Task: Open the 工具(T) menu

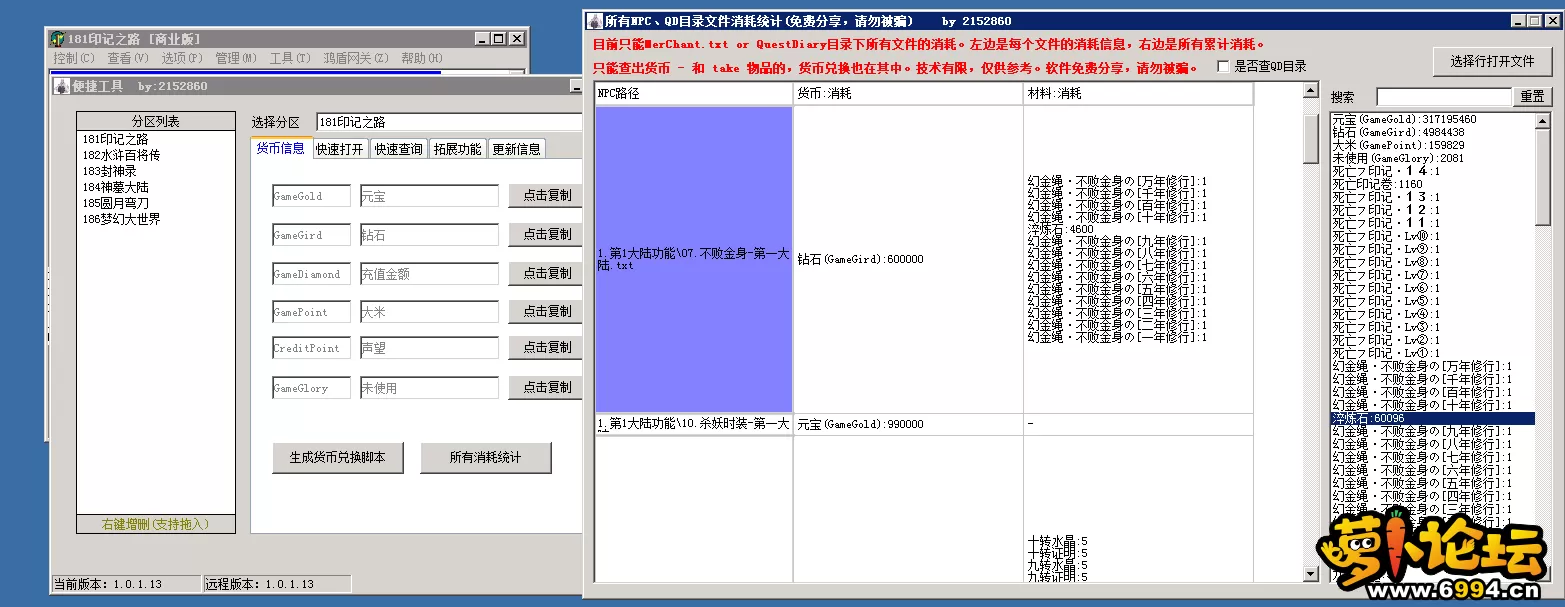Action: pos(290,59)
